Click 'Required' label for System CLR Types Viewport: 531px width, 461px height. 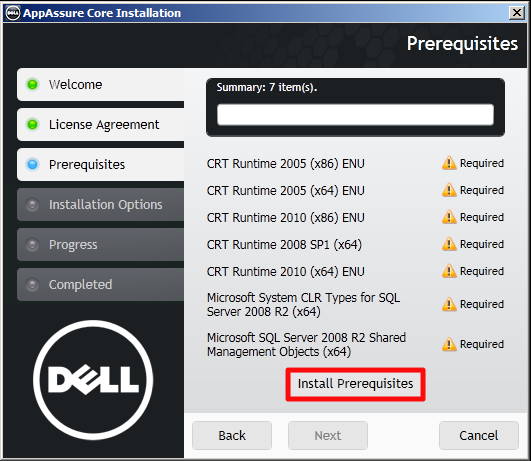pyautogui.click(x=482, y=304)
